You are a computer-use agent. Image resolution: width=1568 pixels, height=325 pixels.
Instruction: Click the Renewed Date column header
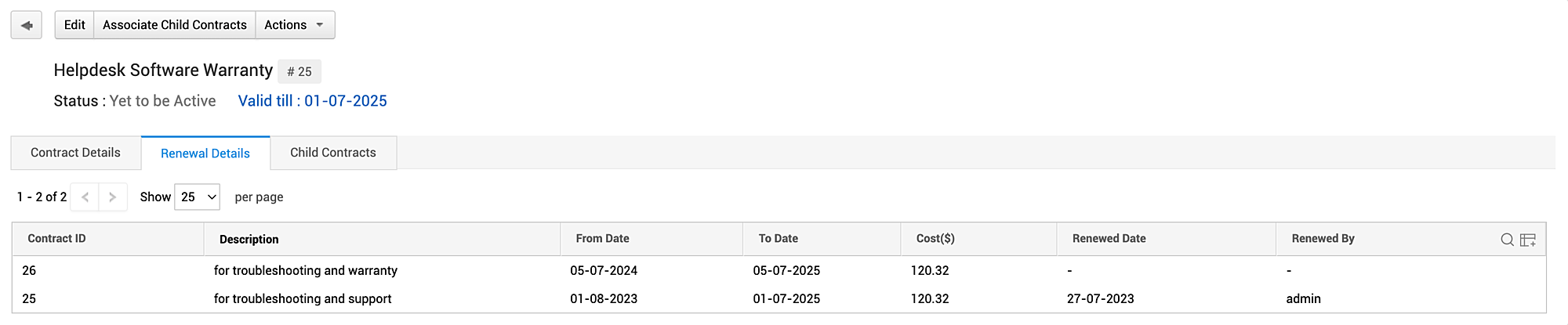1109,239
